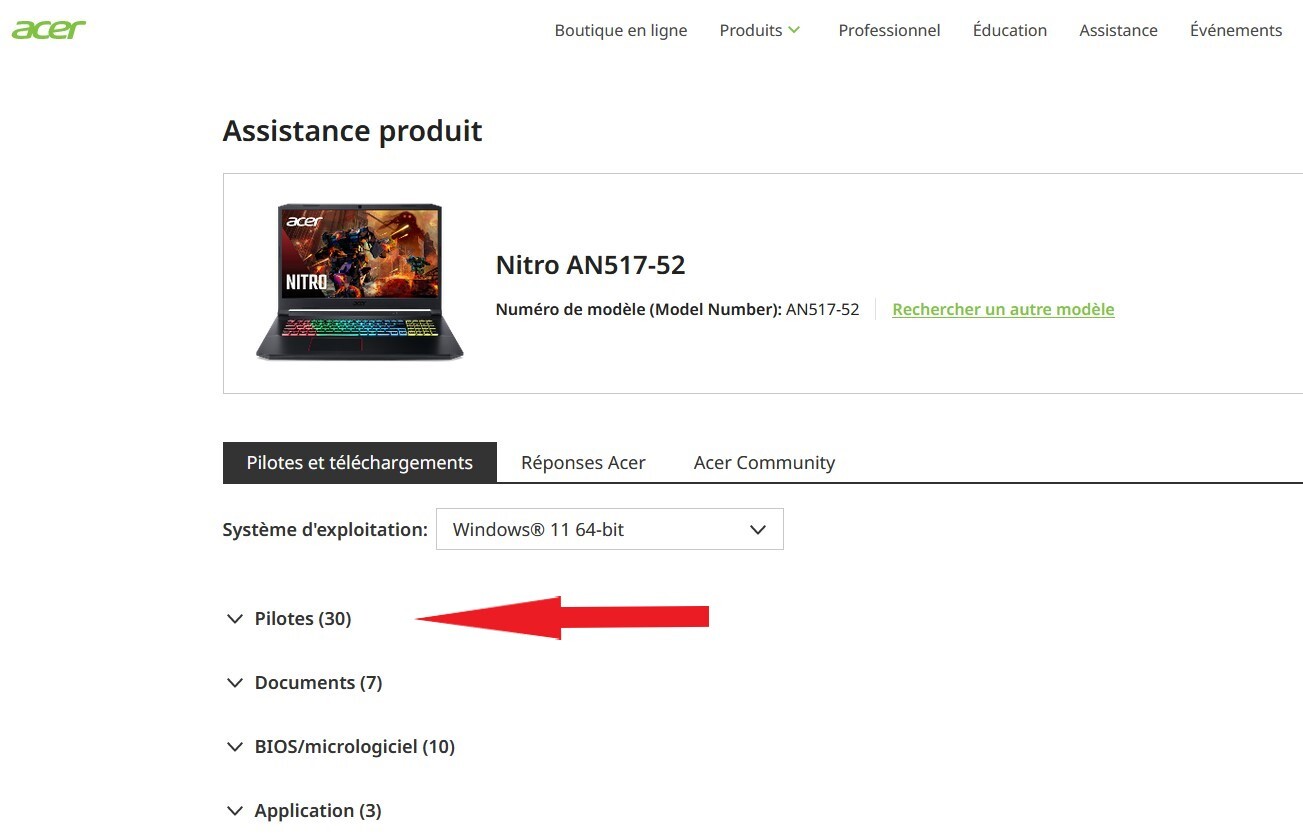The image size is (1303, 838).
Task: Expand the Application (3) section
Action: (x=305, y=811)
